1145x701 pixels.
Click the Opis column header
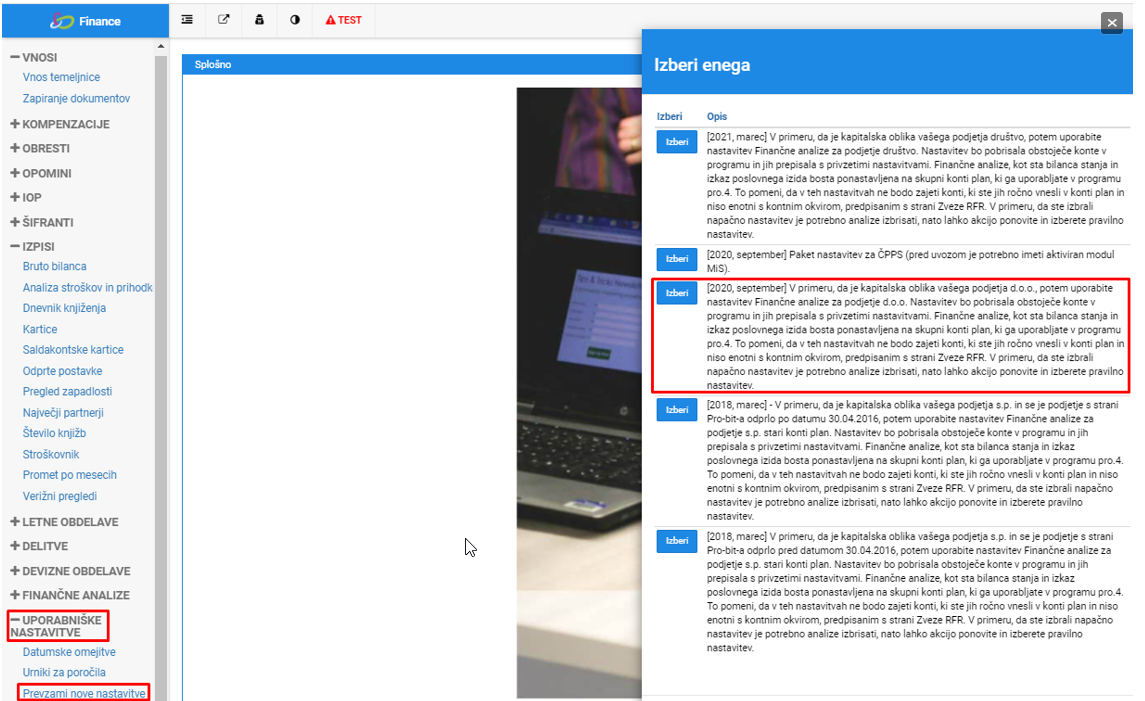(x=716, y=116)
